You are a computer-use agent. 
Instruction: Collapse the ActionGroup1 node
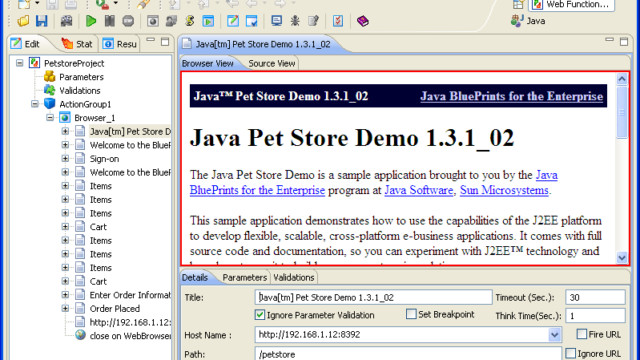(35, 104)
